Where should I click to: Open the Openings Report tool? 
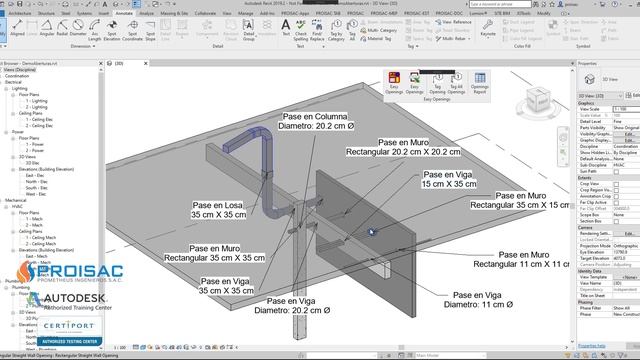point(480,83)
